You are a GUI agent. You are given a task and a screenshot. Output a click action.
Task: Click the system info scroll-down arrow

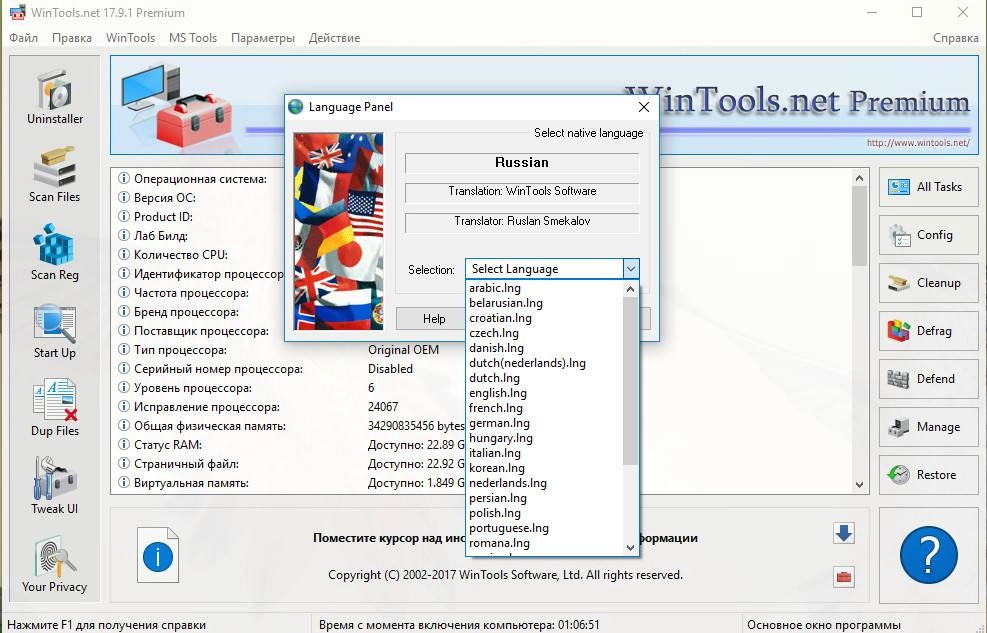click(859, 485)
